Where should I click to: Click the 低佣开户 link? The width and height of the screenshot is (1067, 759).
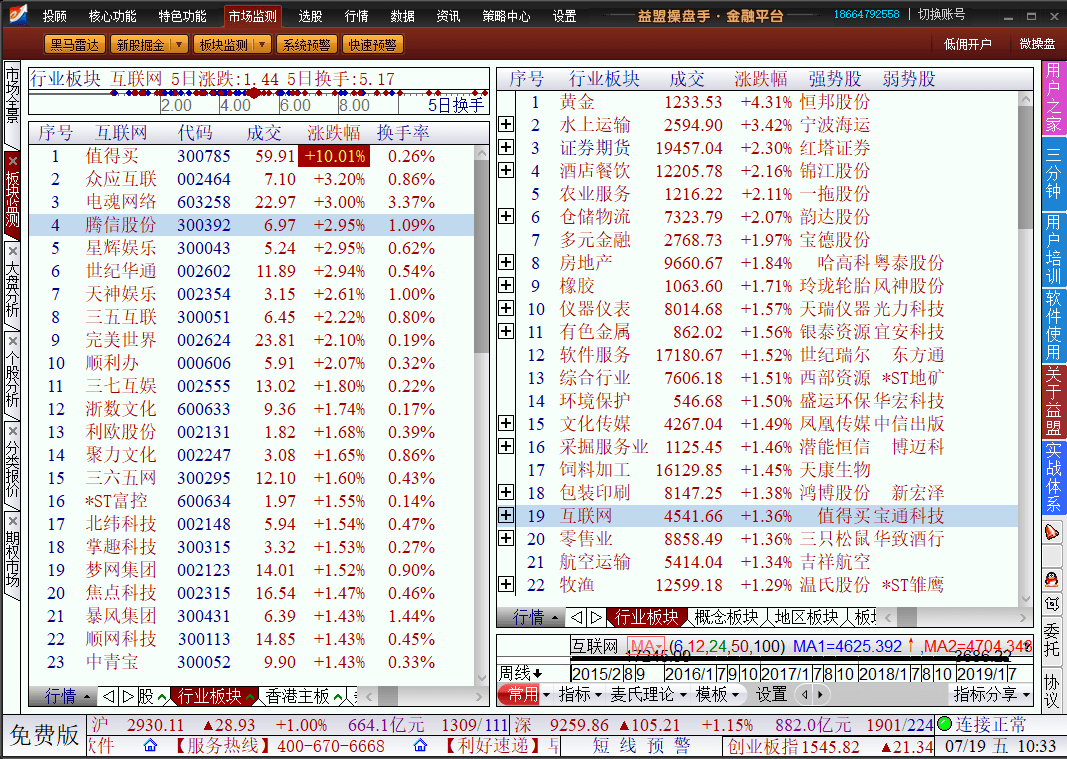coord(967,44)
